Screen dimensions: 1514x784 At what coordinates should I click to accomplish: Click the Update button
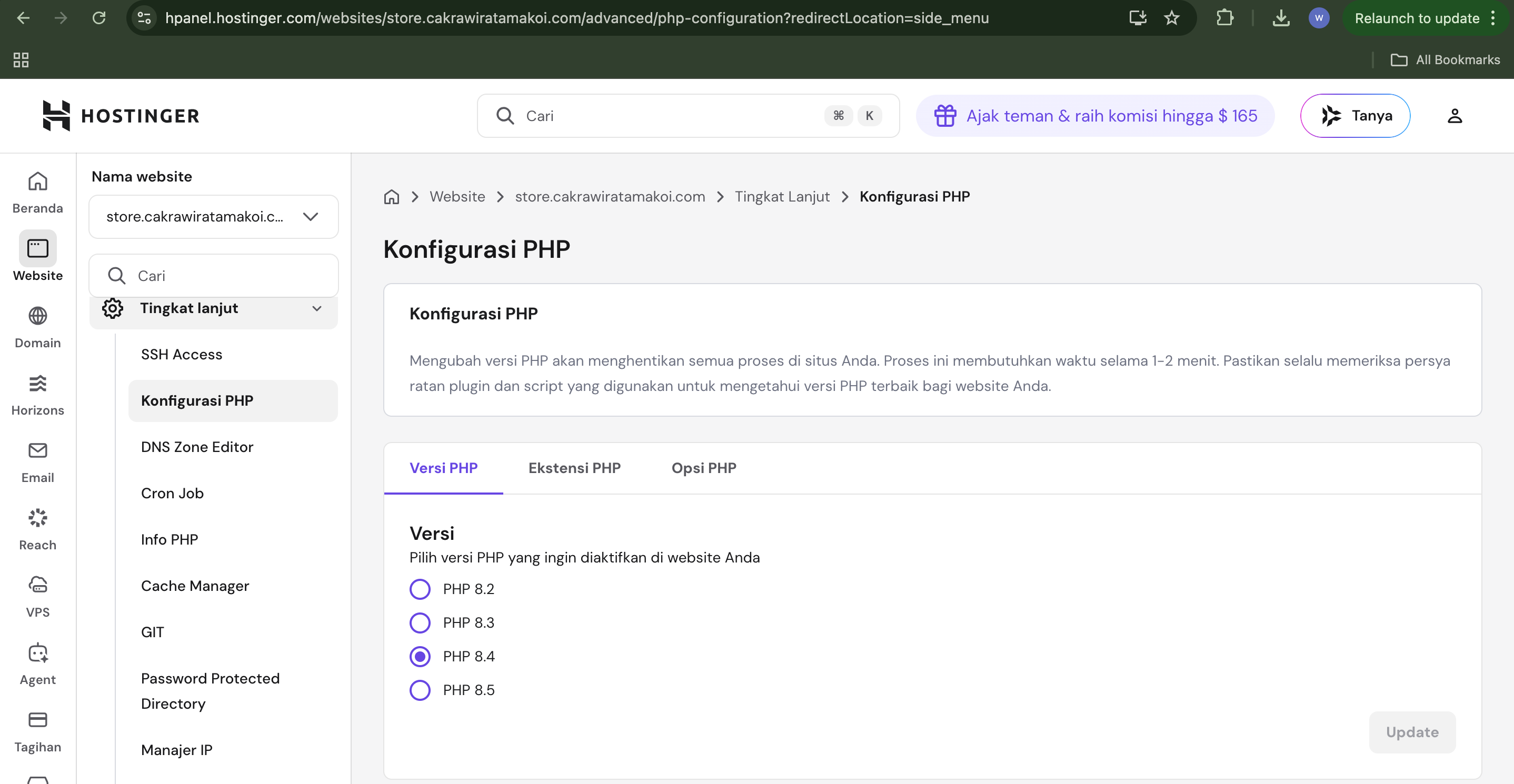(1412, 732)
